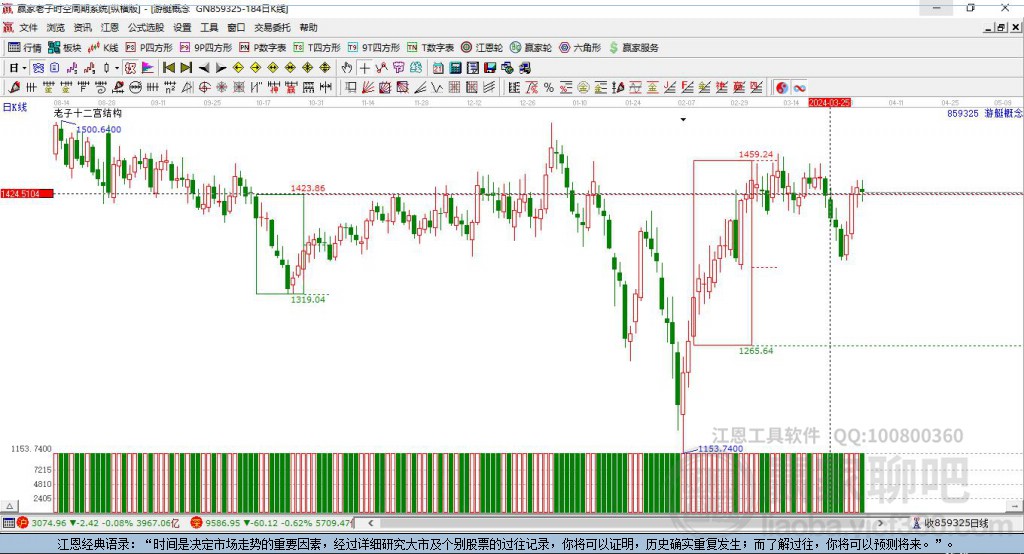Viewport: 1024px width, 554px height.
Task: Click the 1459.24 box price label
Action: (756, 155)
